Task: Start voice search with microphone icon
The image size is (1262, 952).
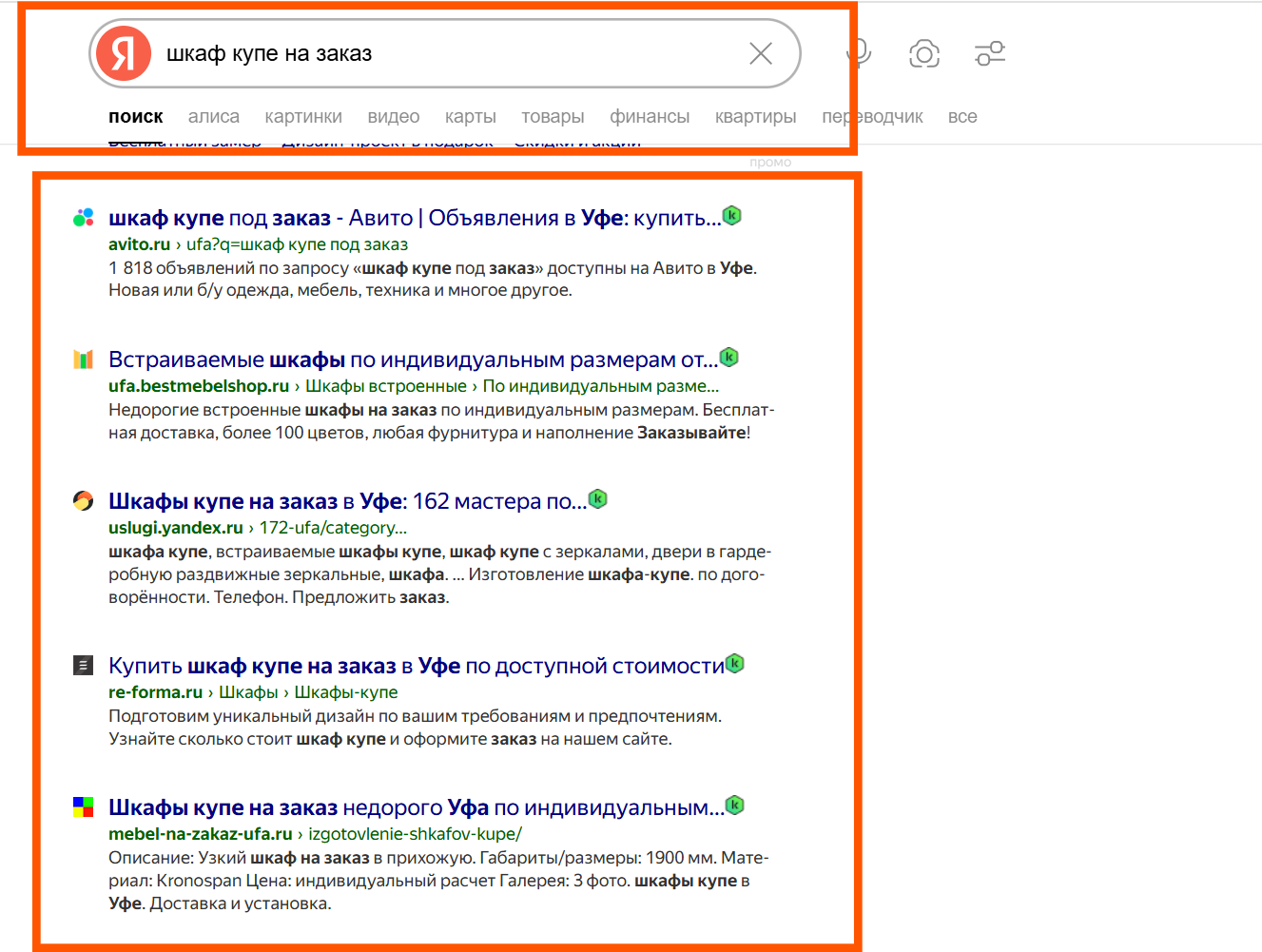Action: 859,53
